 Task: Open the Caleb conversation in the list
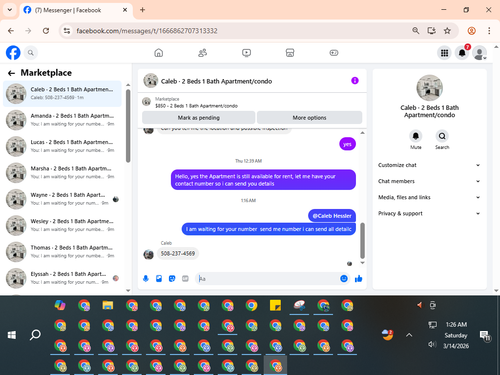tap(62, 94)
